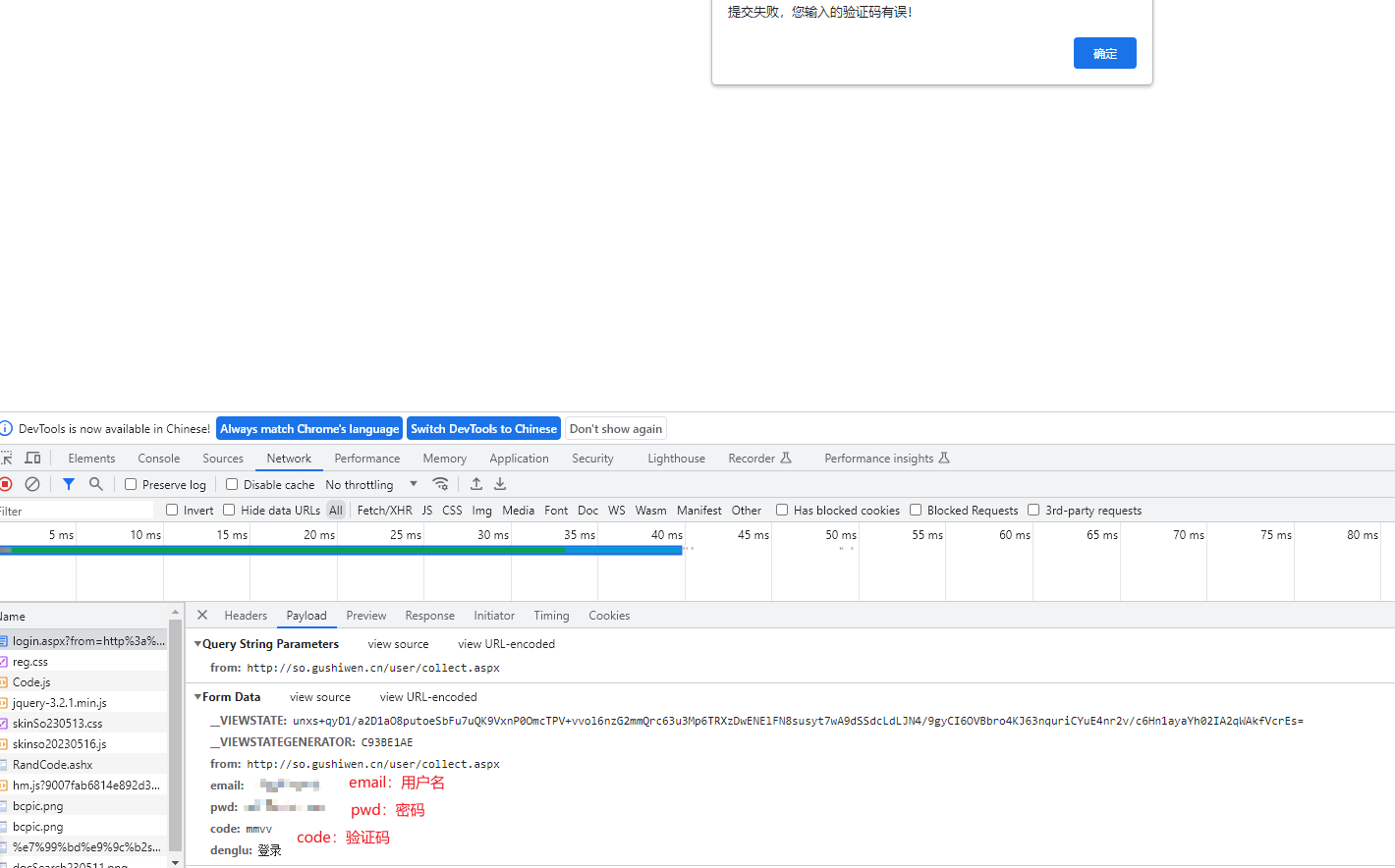Check Has blocked cookies
This screenshot has width=1395, height=868.
point(782,510)
